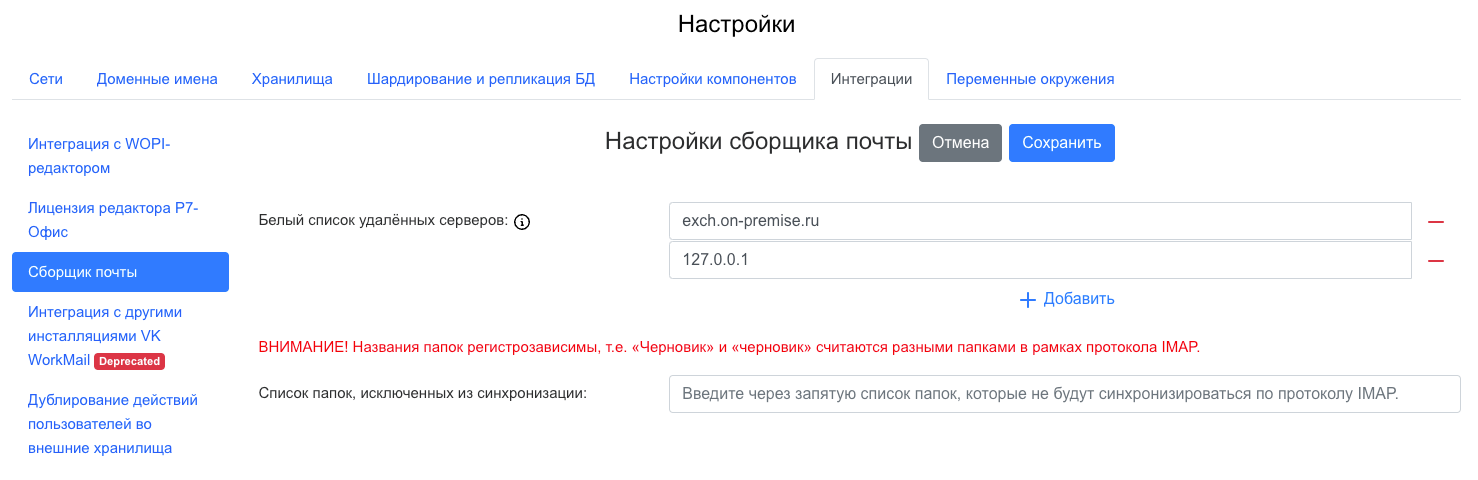Open Переменные окружения tab
The height and width of the screenshot is (480, 1478).
click(1030, 79)
